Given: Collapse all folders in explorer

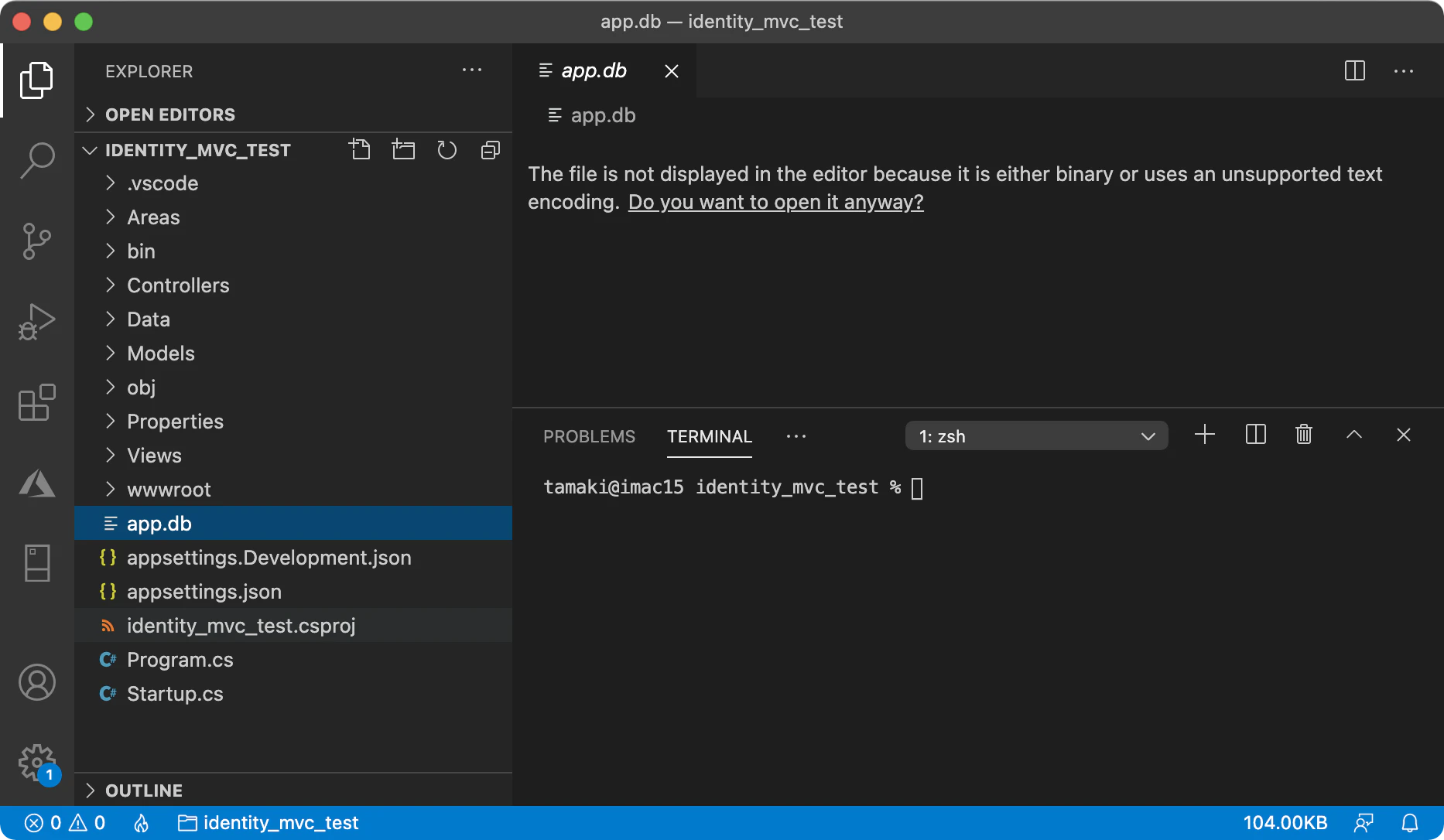Looking at the screenshot, I should (491, 149).
